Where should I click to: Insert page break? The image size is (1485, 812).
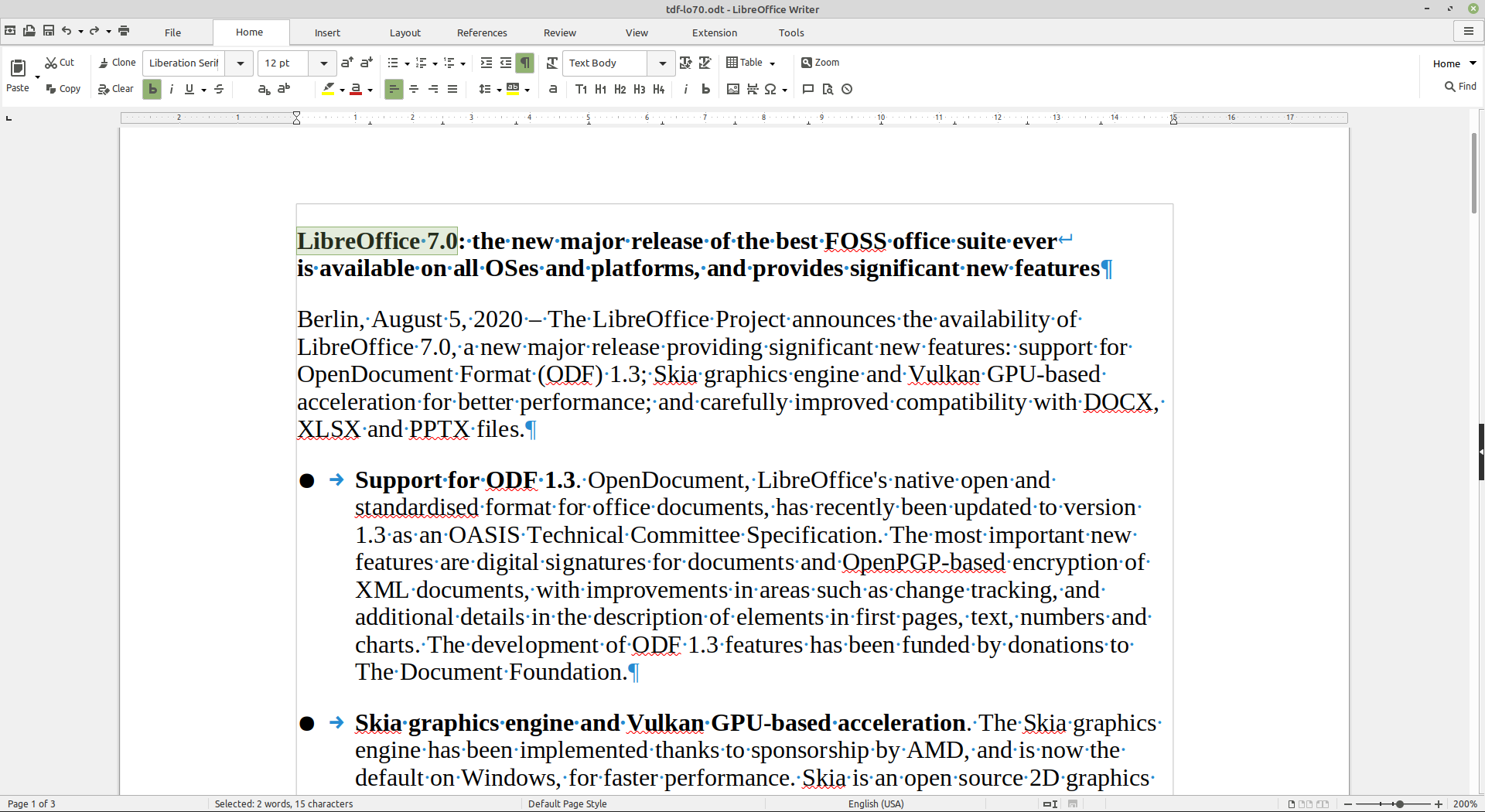[x=753, y=90]
